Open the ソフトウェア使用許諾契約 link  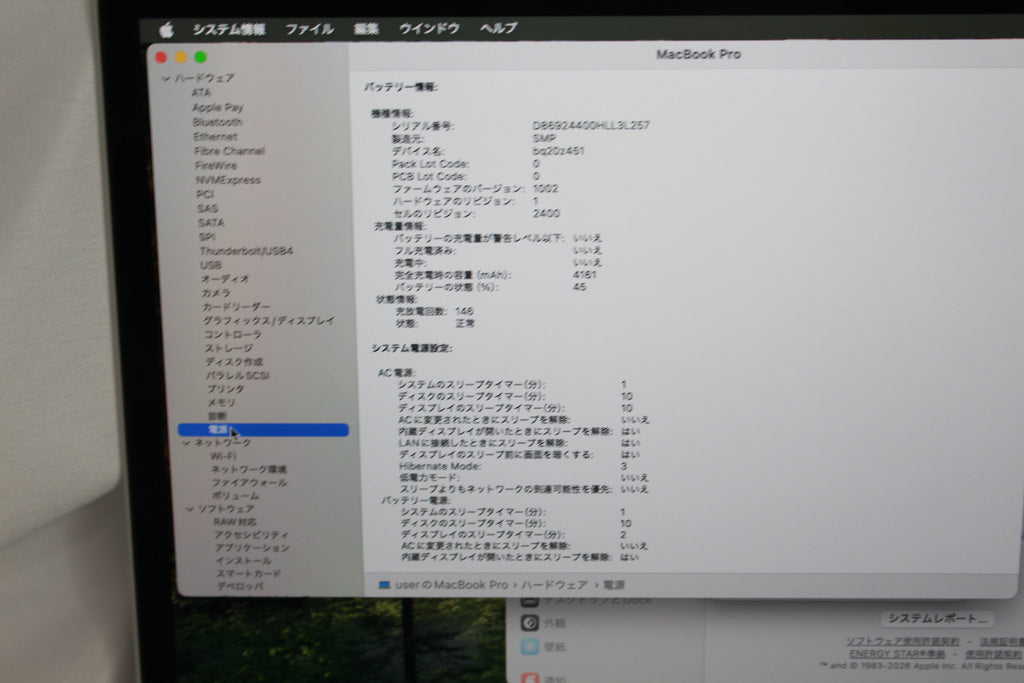tap(902, 641)
